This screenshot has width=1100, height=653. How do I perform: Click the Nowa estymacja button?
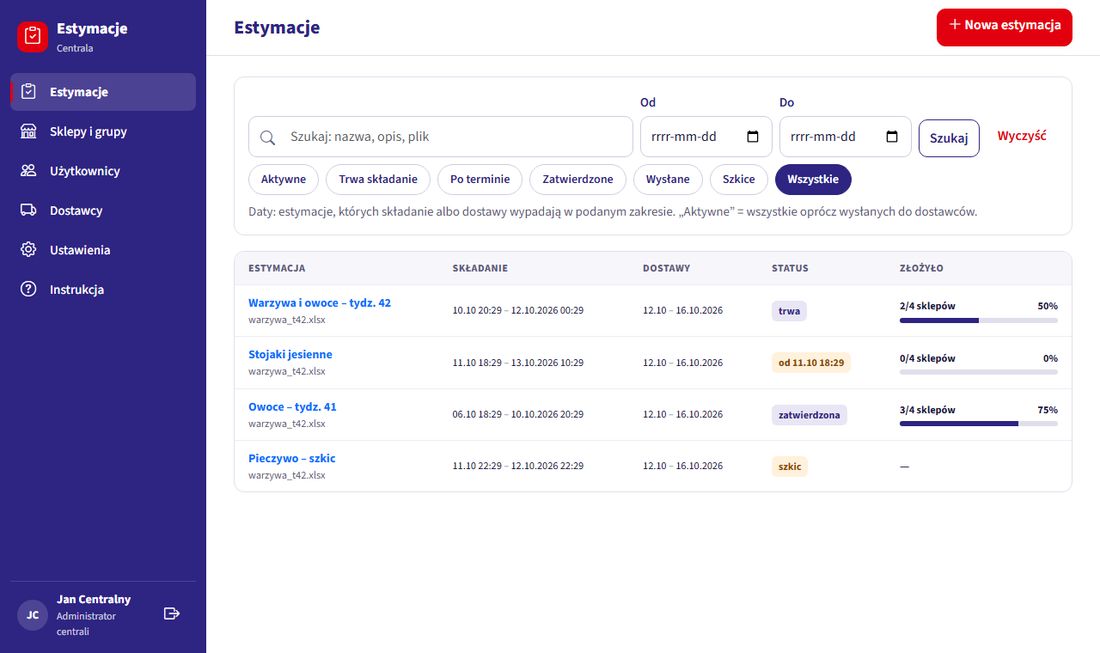pyautogui.click(x=1004, y=27)
